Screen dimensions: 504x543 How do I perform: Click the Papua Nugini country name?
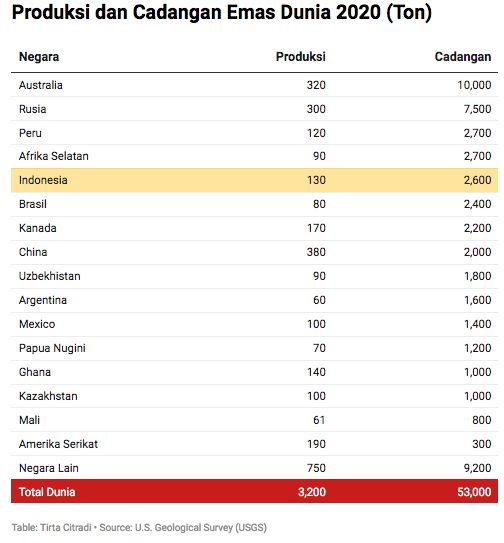52,348
